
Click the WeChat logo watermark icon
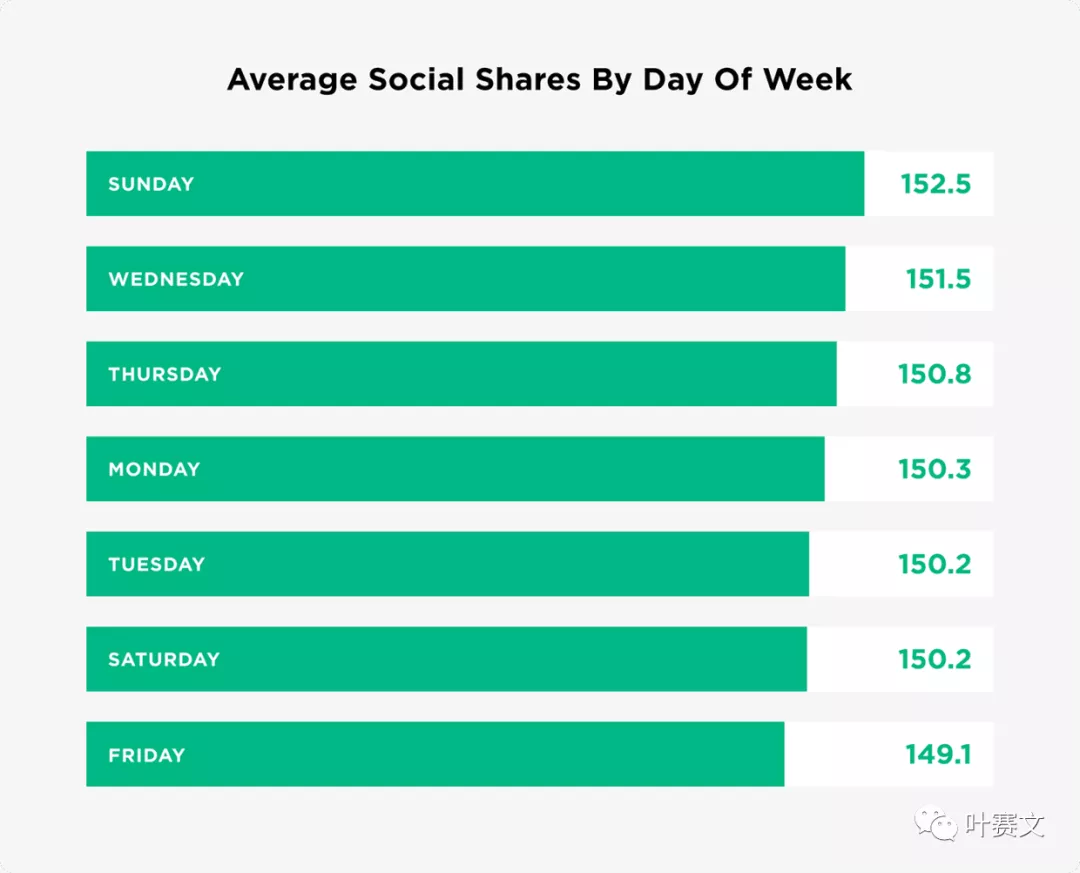pos(938,825)
